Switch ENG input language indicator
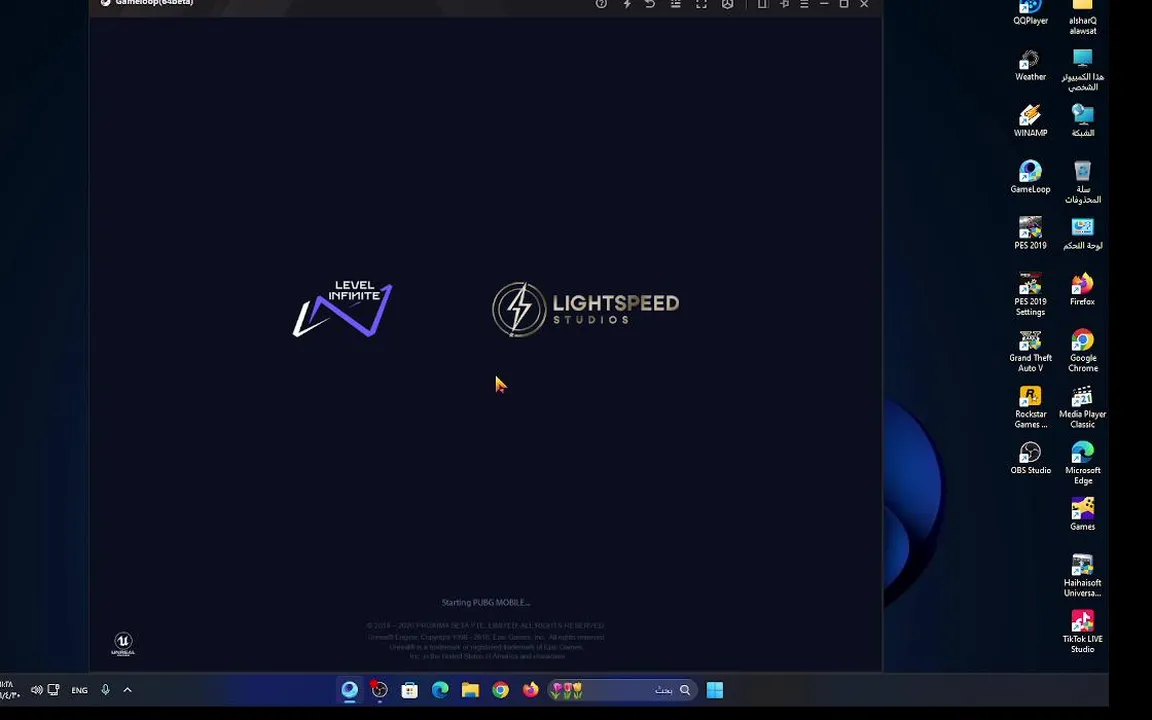This screenshot has width=1152, height=720. [79, 690]
